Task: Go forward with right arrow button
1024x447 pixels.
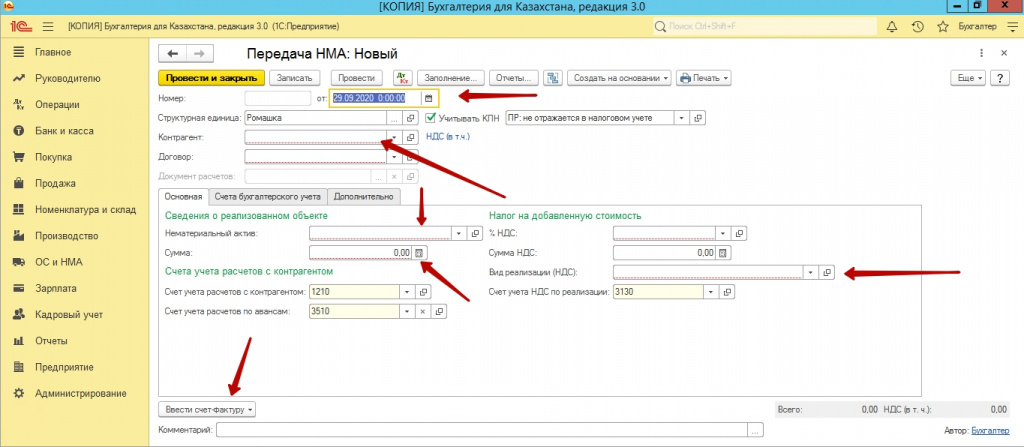Action: coord(199,54)
